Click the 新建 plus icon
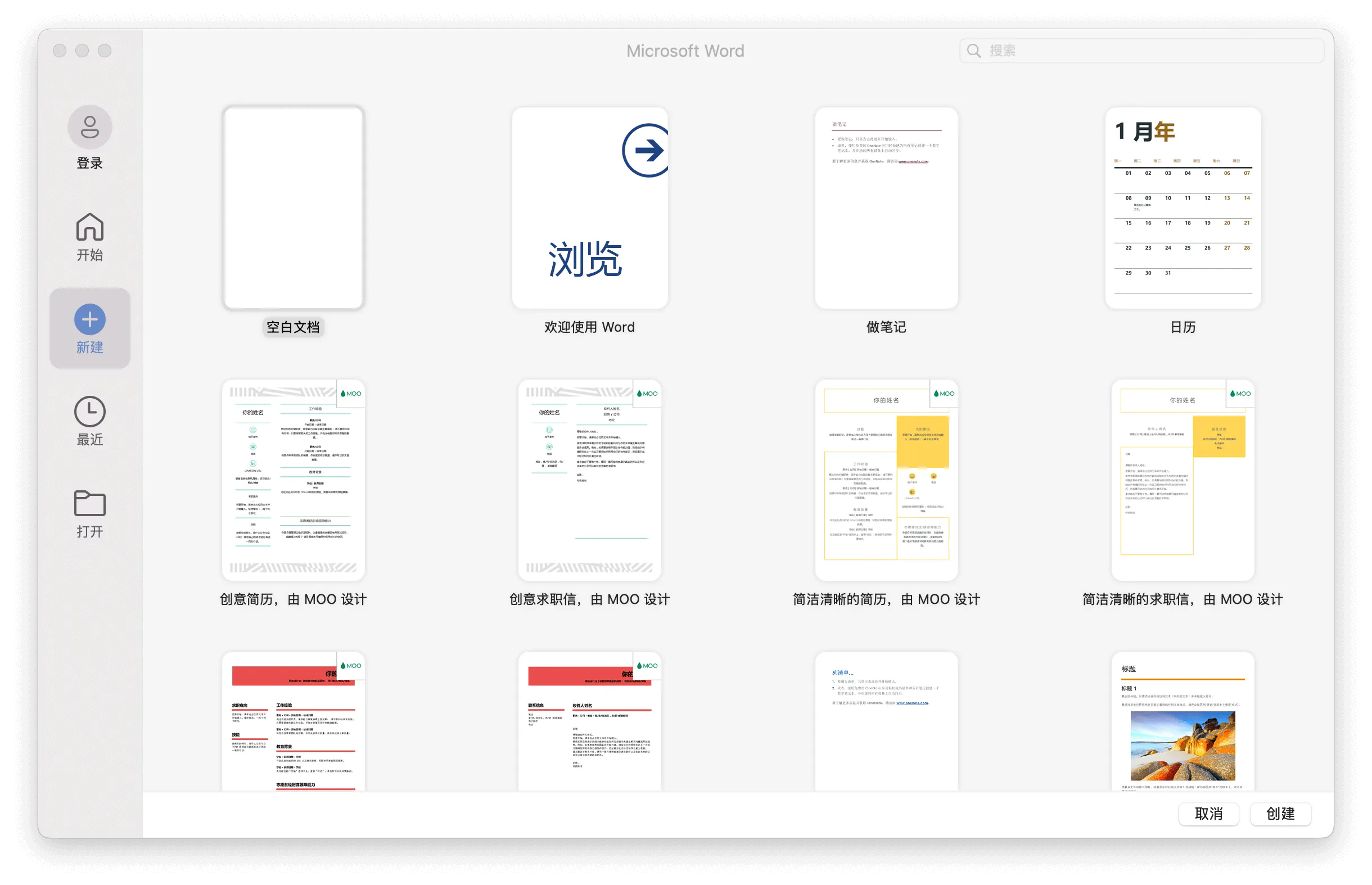The width and height of the screenshot is (1372, 885). [89, 319]
